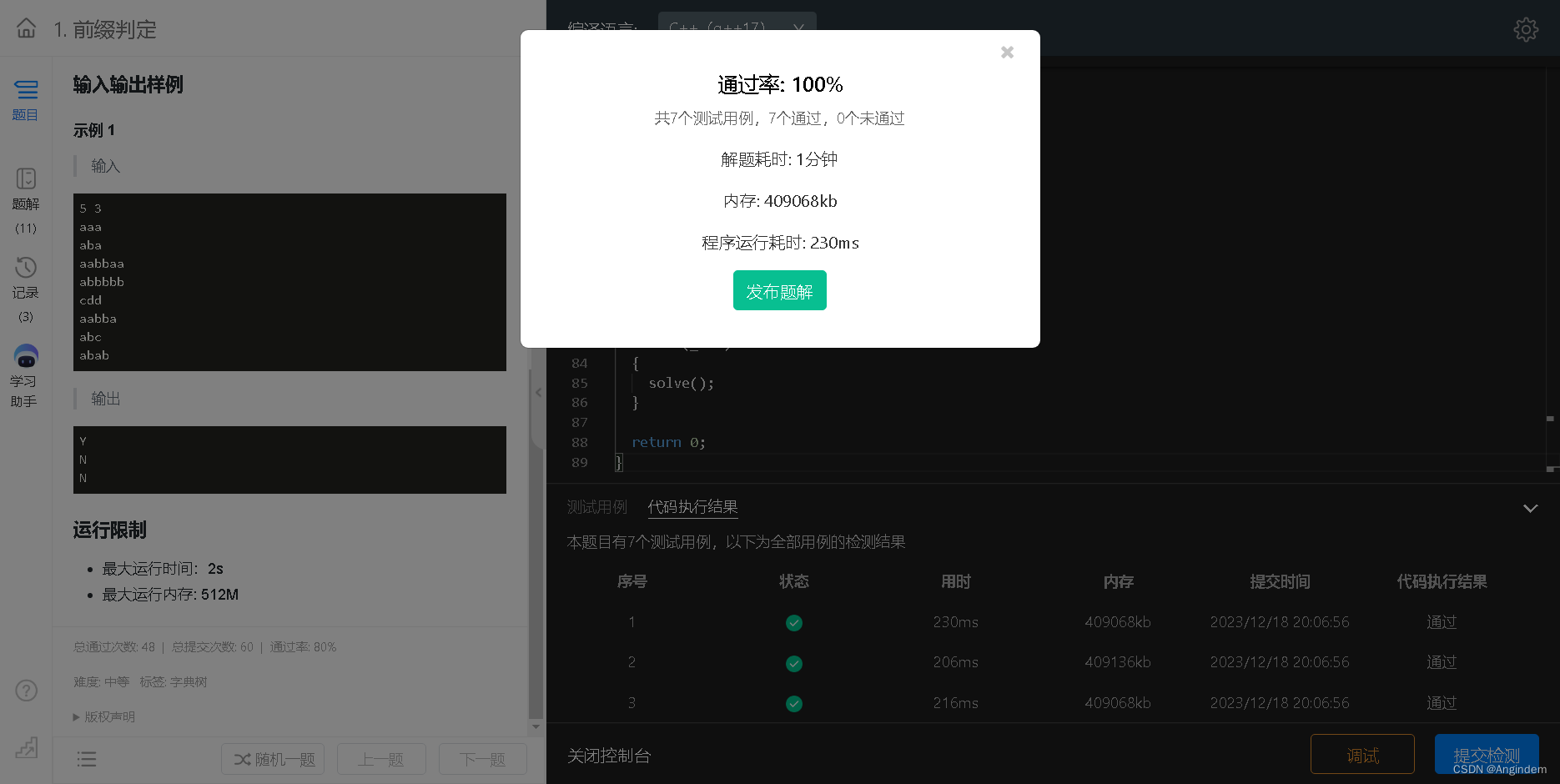Screen dimensions: 1560x784
Task: Click the sample input code block
Action: (x=289, y=282)
